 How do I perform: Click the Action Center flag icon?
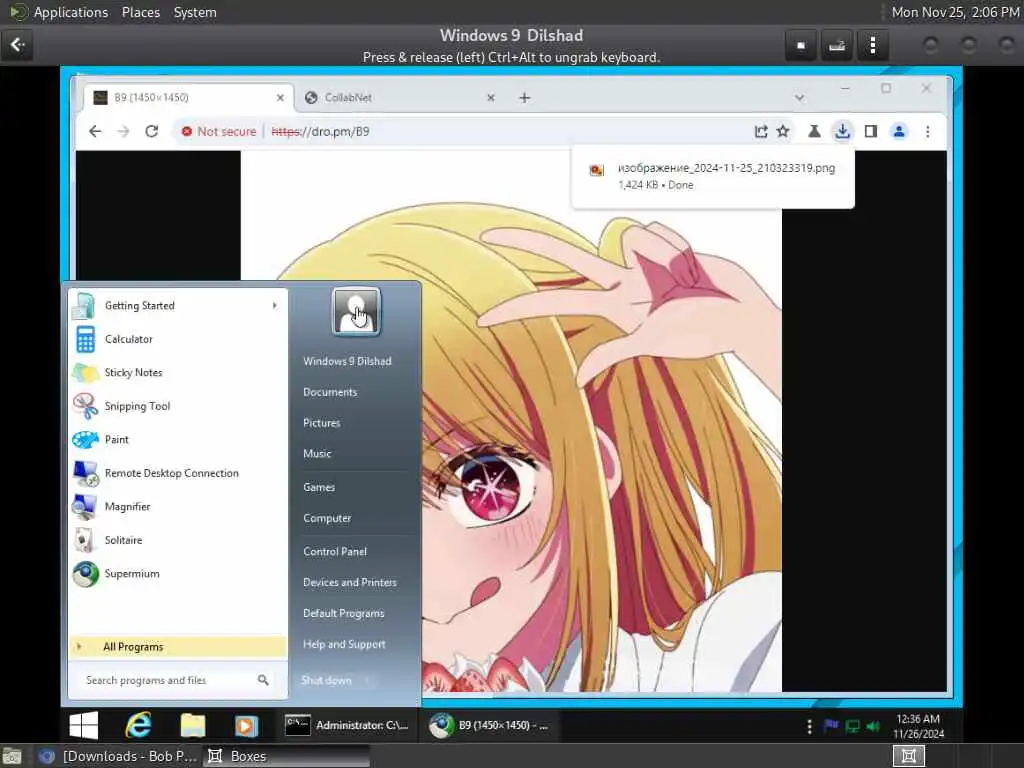[x=831, y=726]
